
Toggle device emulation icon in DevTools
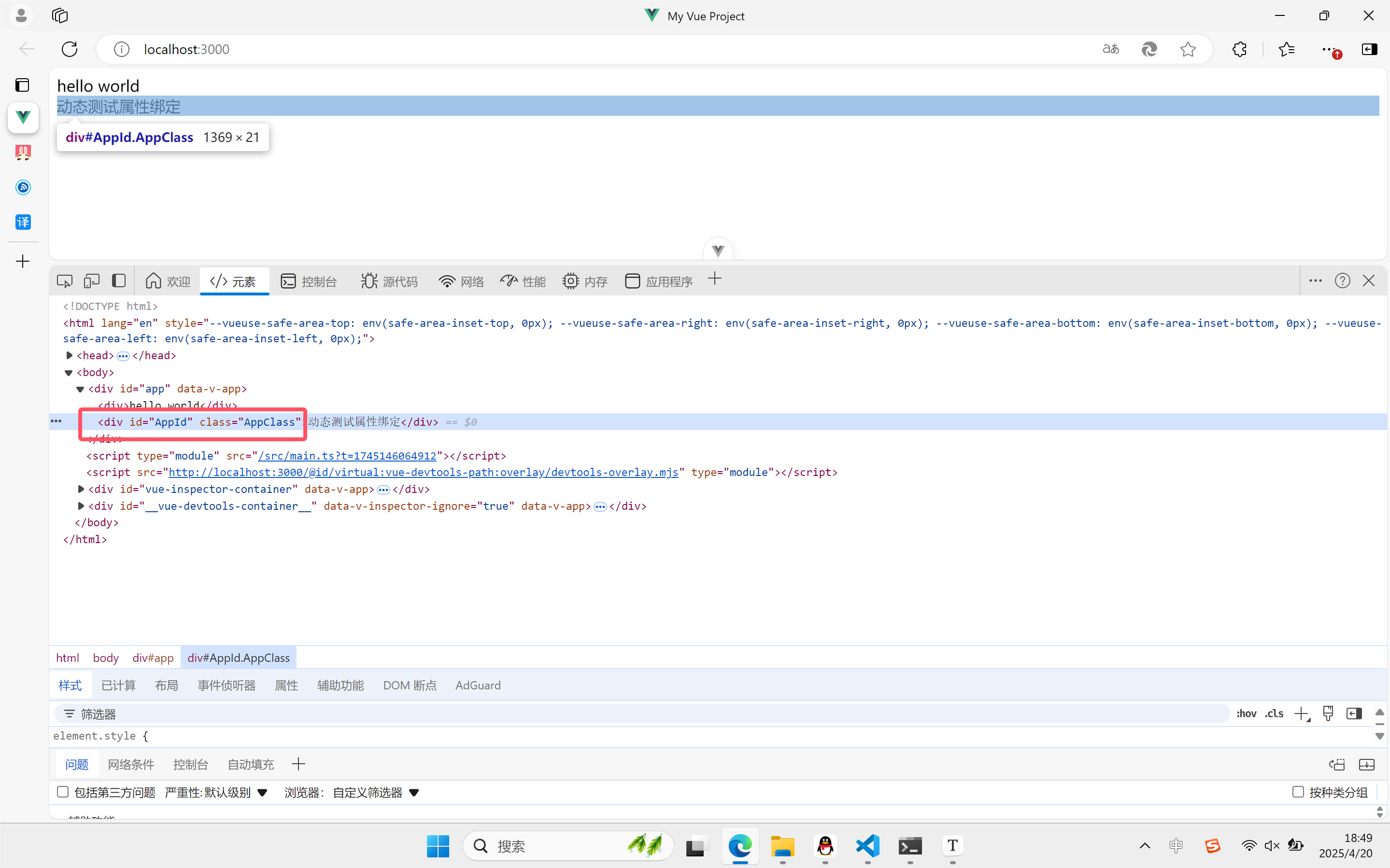tap(91, 280)
